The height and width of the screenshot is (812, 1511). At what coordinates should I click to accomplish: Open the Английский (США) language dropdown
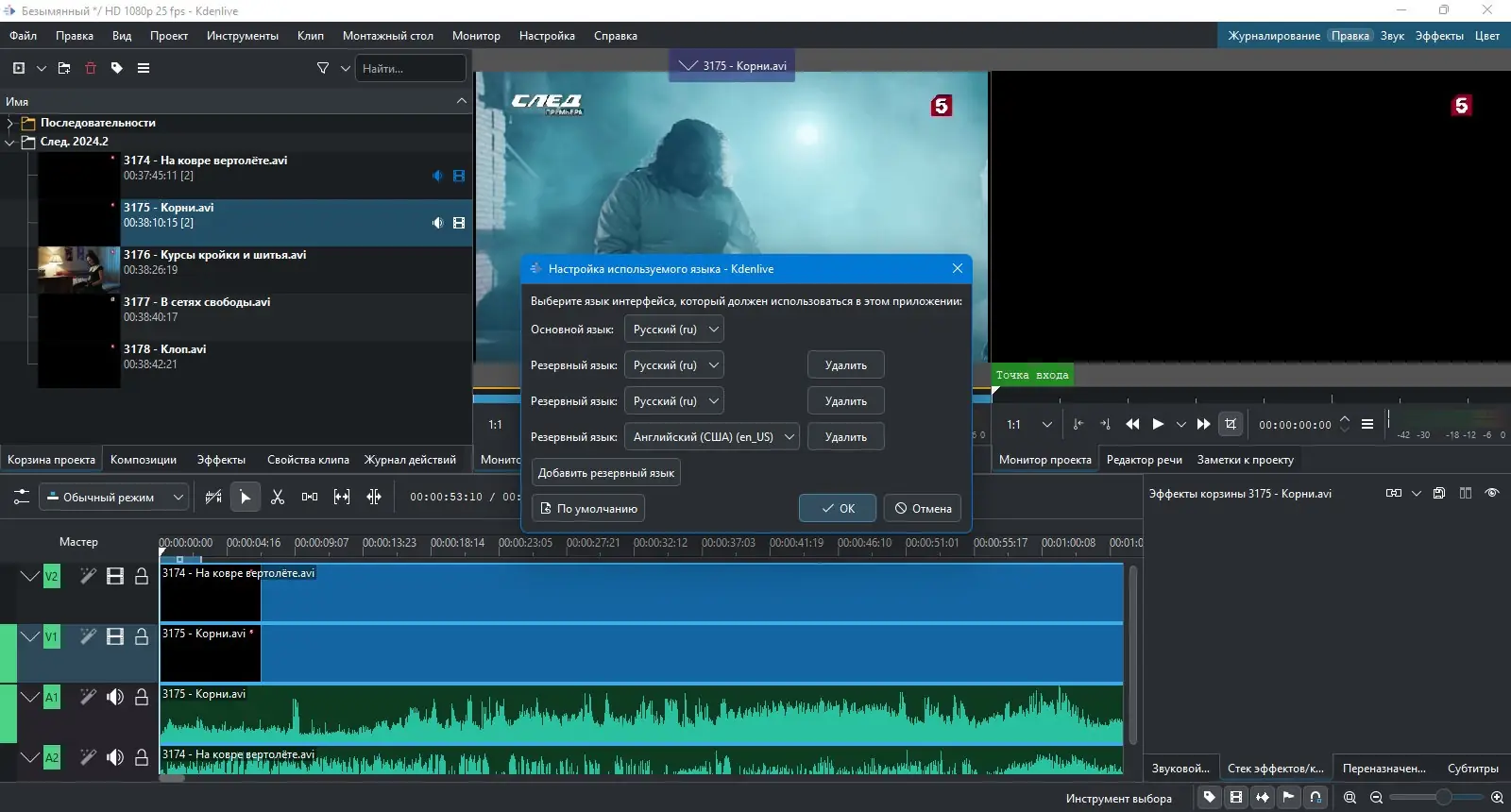(x=712, y=437)
